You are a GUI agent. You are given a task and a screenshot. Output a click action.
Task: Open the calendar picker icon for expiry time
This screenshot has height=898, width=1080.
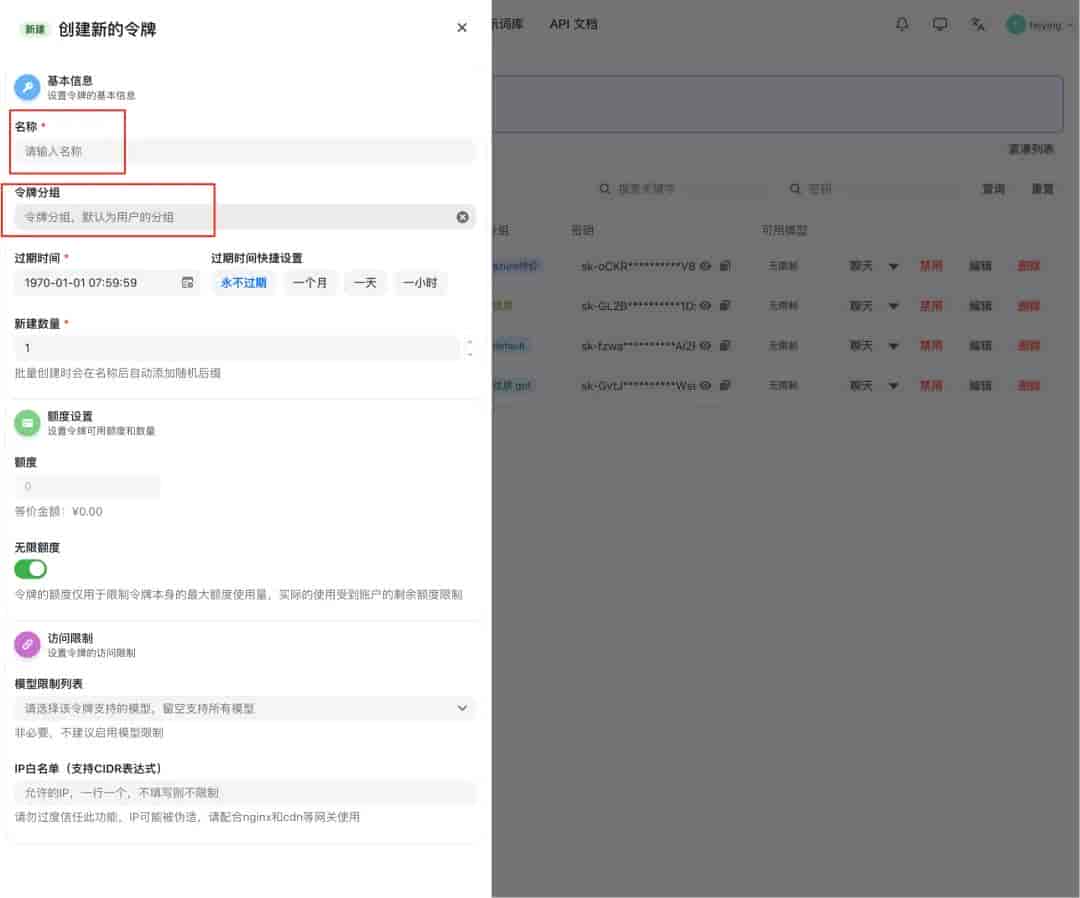[187, 282]
